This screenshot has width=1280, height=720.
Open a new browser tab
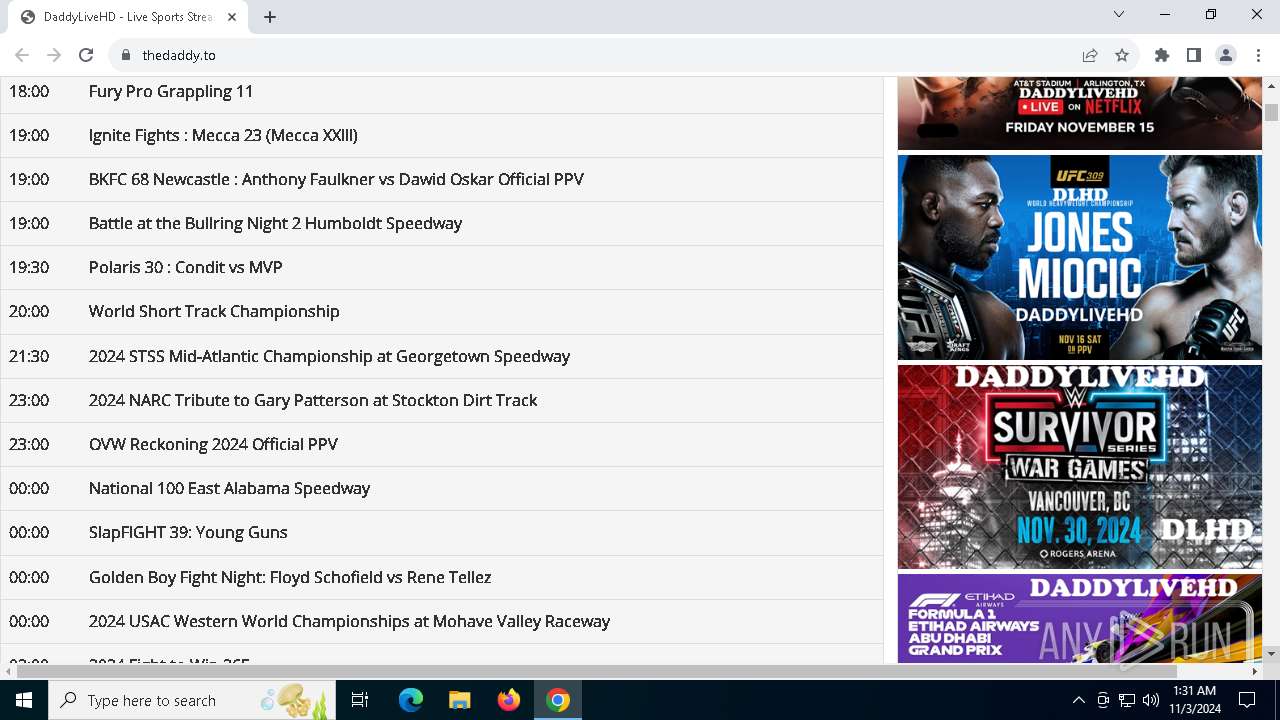[x=270, y=17]
